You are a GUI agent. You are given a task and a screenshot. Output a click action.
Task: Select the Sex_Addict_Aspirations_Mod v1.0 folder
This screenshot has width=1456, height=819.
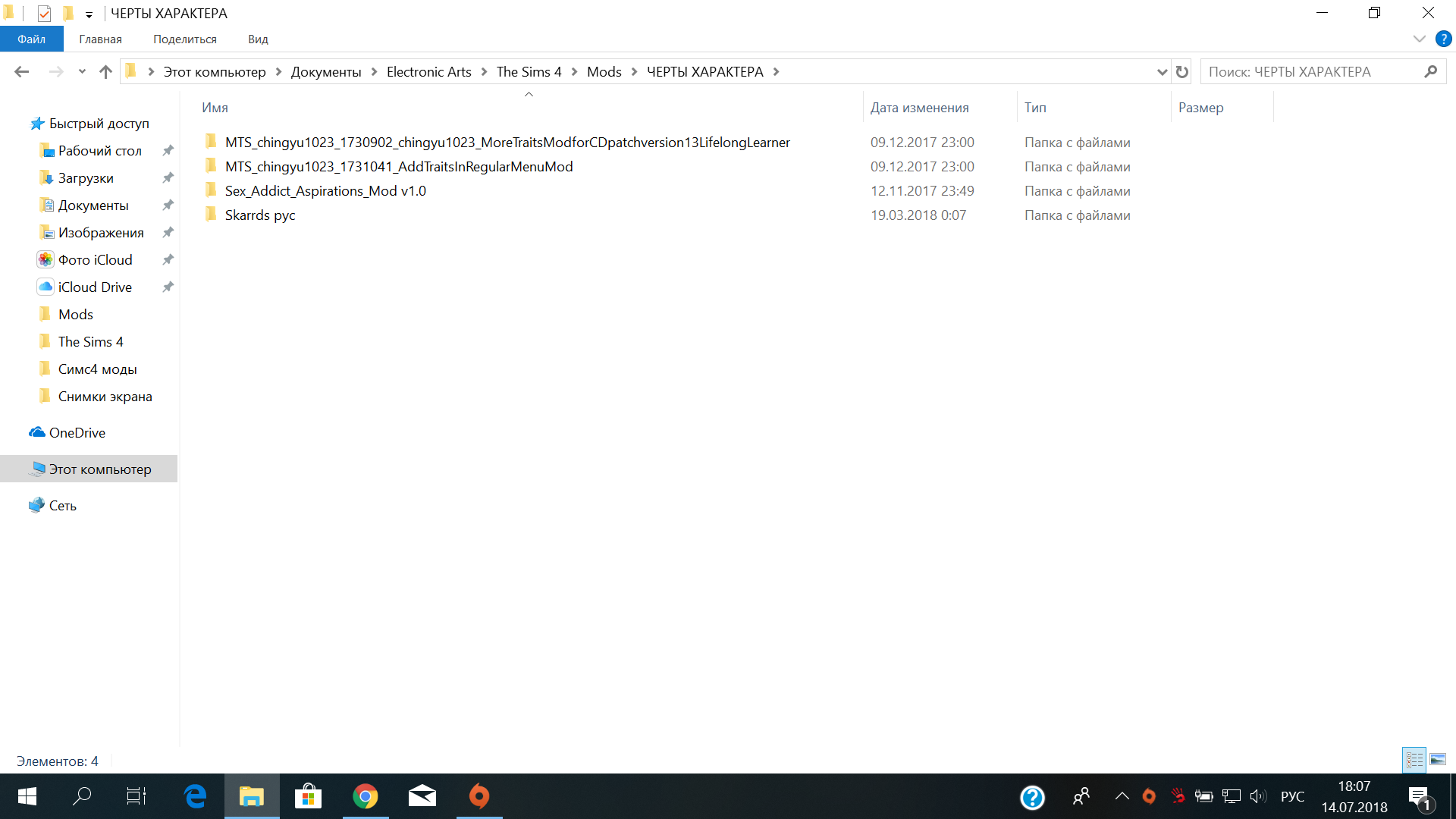[325, 191]
